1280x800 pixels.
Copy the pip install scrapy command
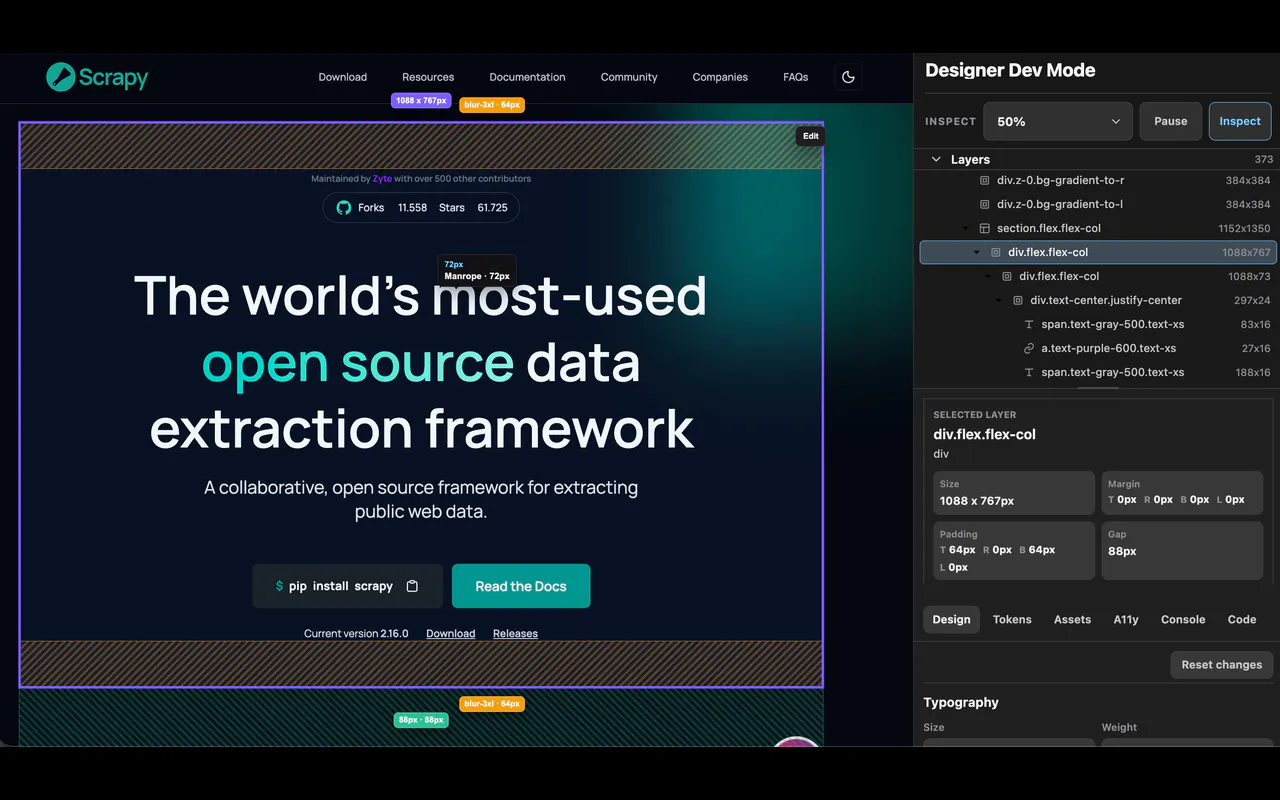(x=412, y=586)
